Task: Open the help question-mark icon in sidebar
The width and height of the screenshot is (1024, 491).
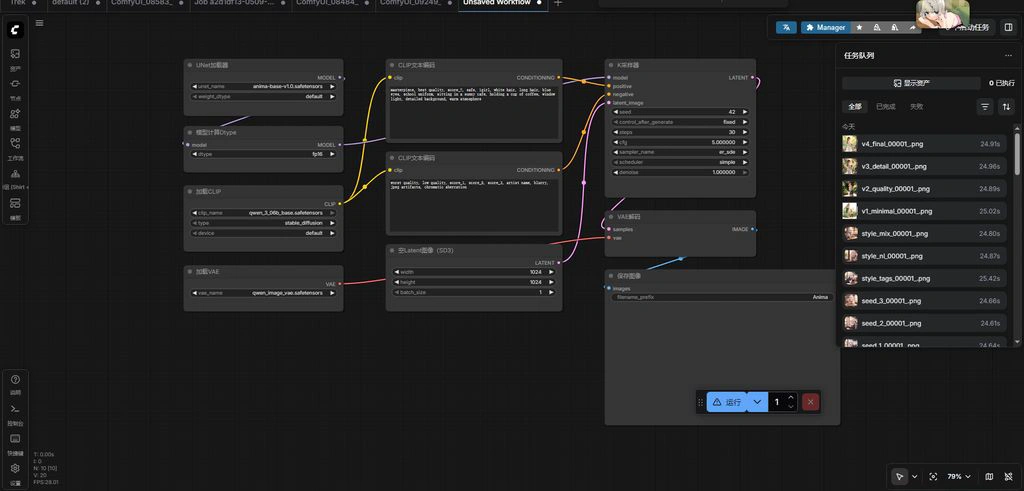Action: click(x=16, y=379)
